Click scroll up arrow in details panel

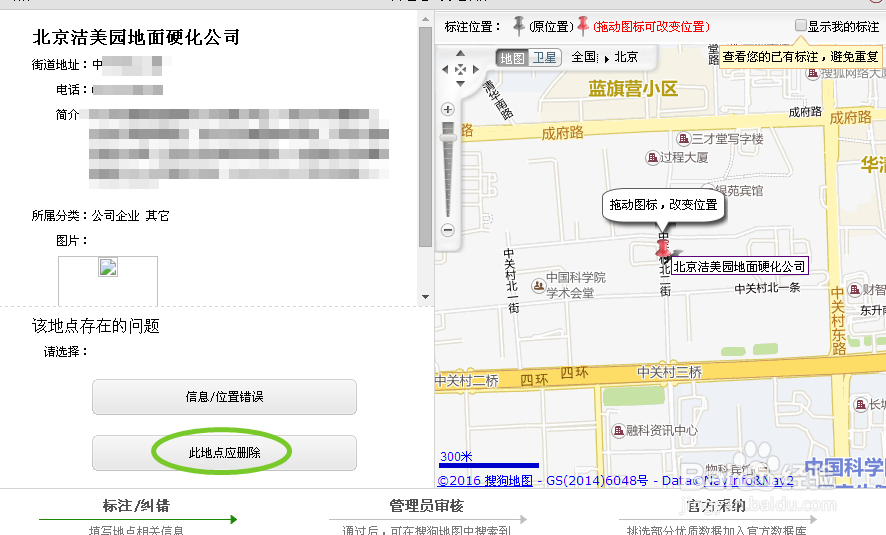pos(425,19)
